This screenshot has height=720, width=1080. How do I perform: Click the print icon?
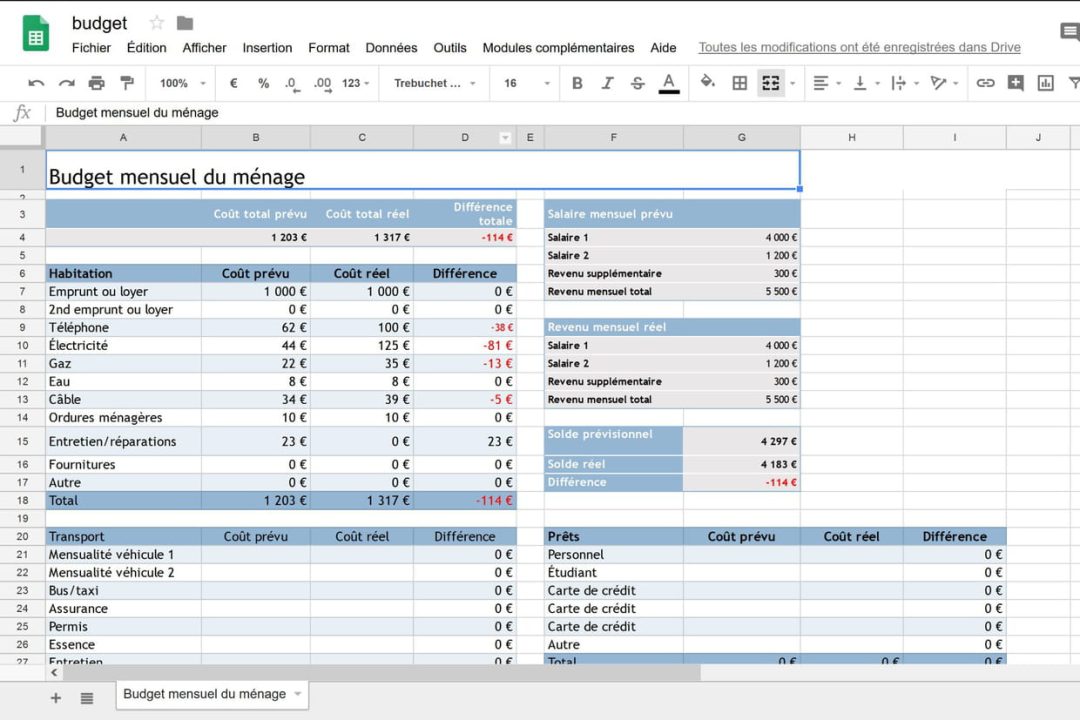[x=96, y=83]
